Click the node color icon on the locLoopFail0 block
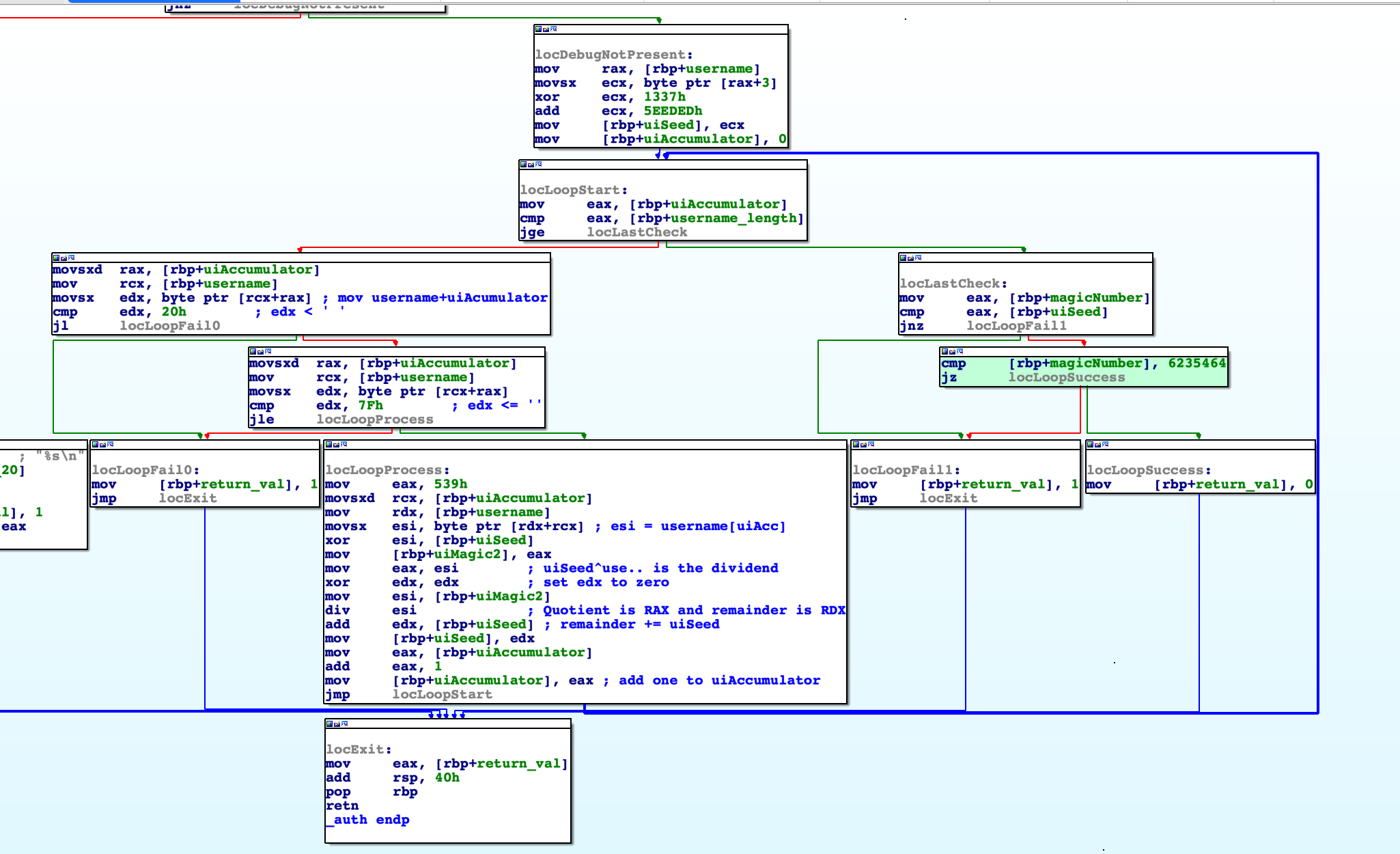Viewport: 1400px width, 854px height. click(95, 445)
